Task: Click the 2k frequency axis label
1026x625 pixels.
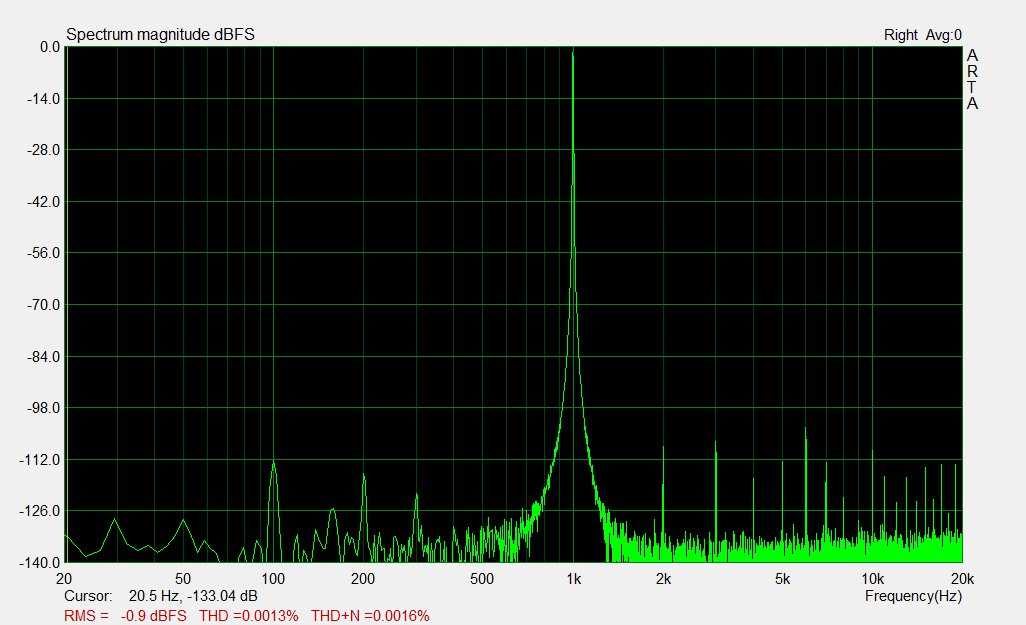Action: pyautogui.click(x=663, y=579)
